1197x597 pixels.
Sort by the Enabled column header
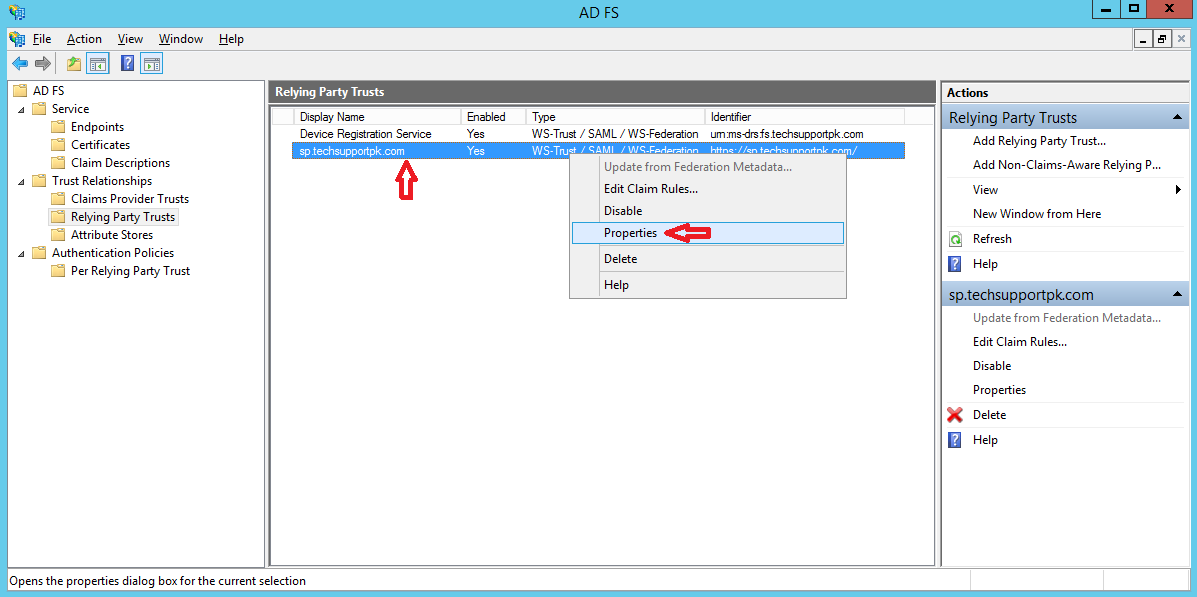pos(493,117)
